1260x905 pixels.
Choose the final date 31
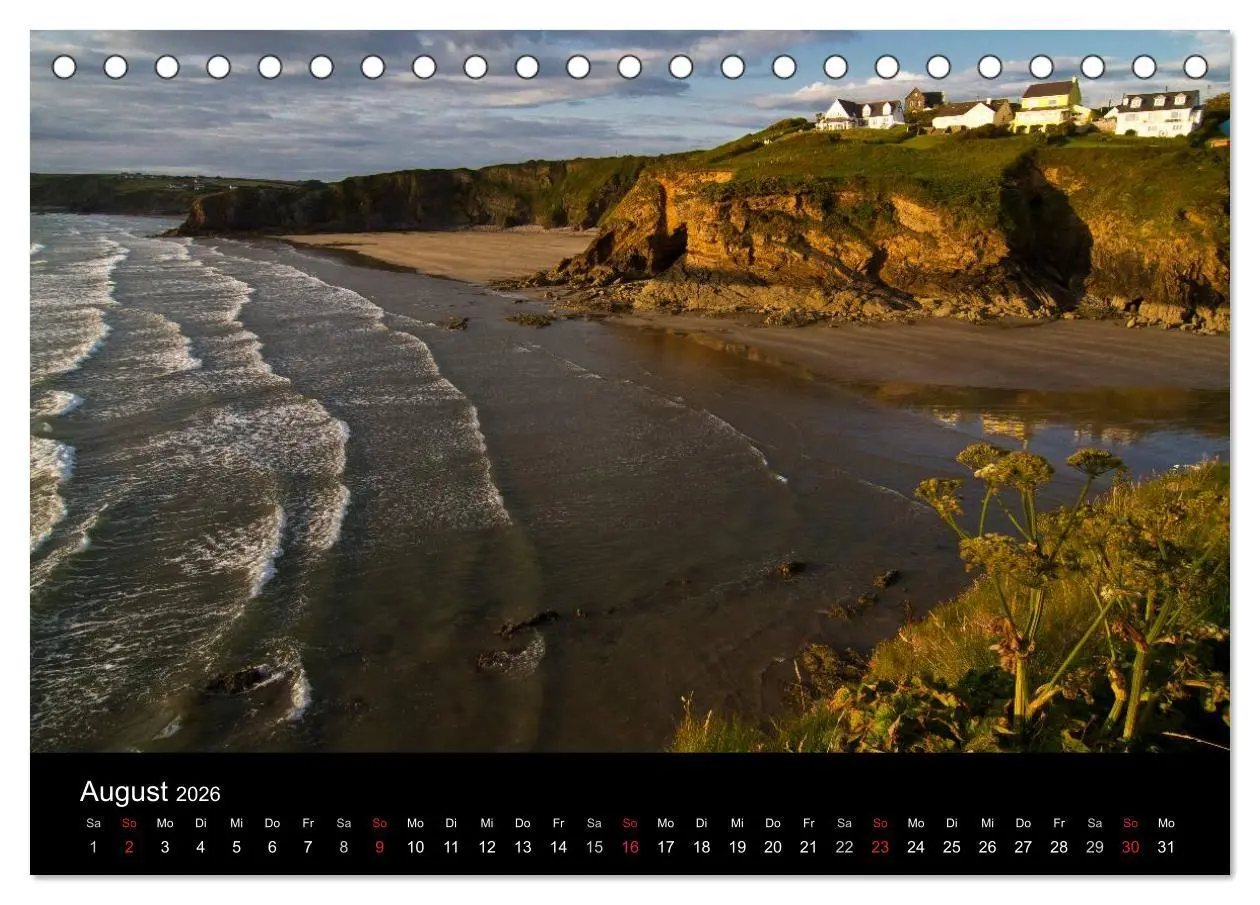[1166, 847]
